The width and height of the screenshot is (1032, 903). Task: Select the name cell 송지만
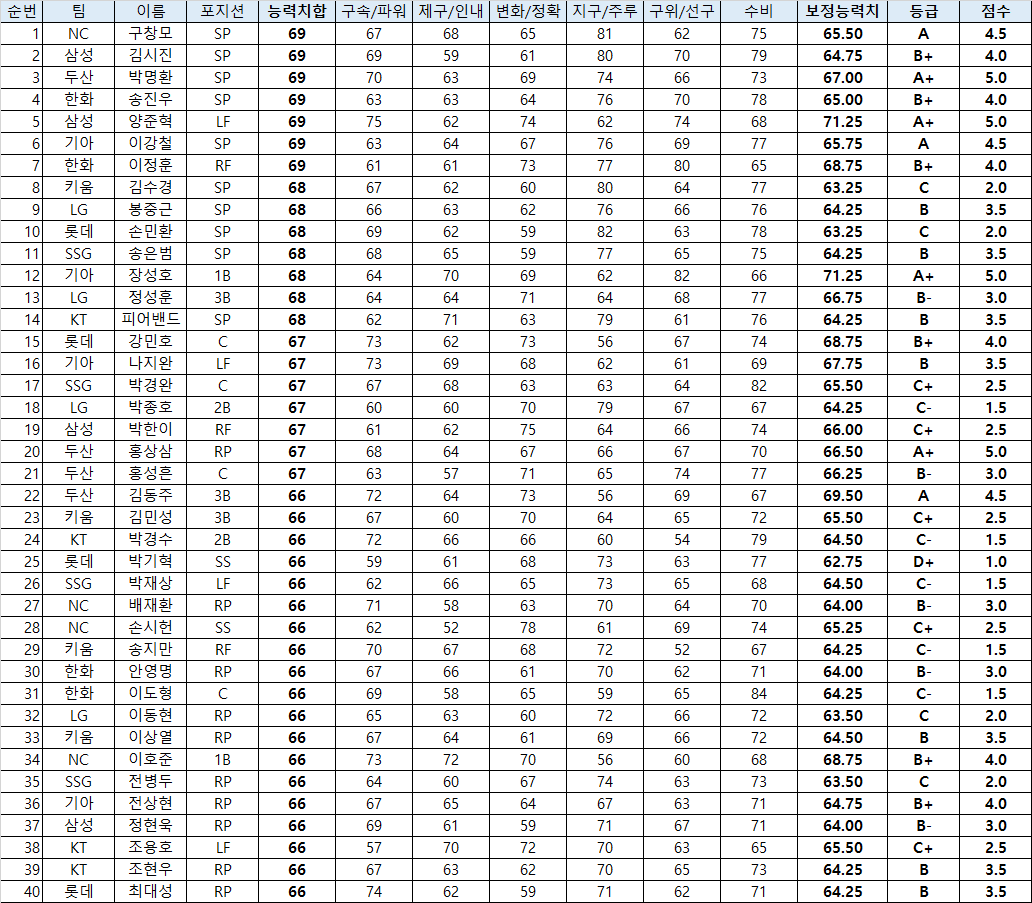coord(150,650)
